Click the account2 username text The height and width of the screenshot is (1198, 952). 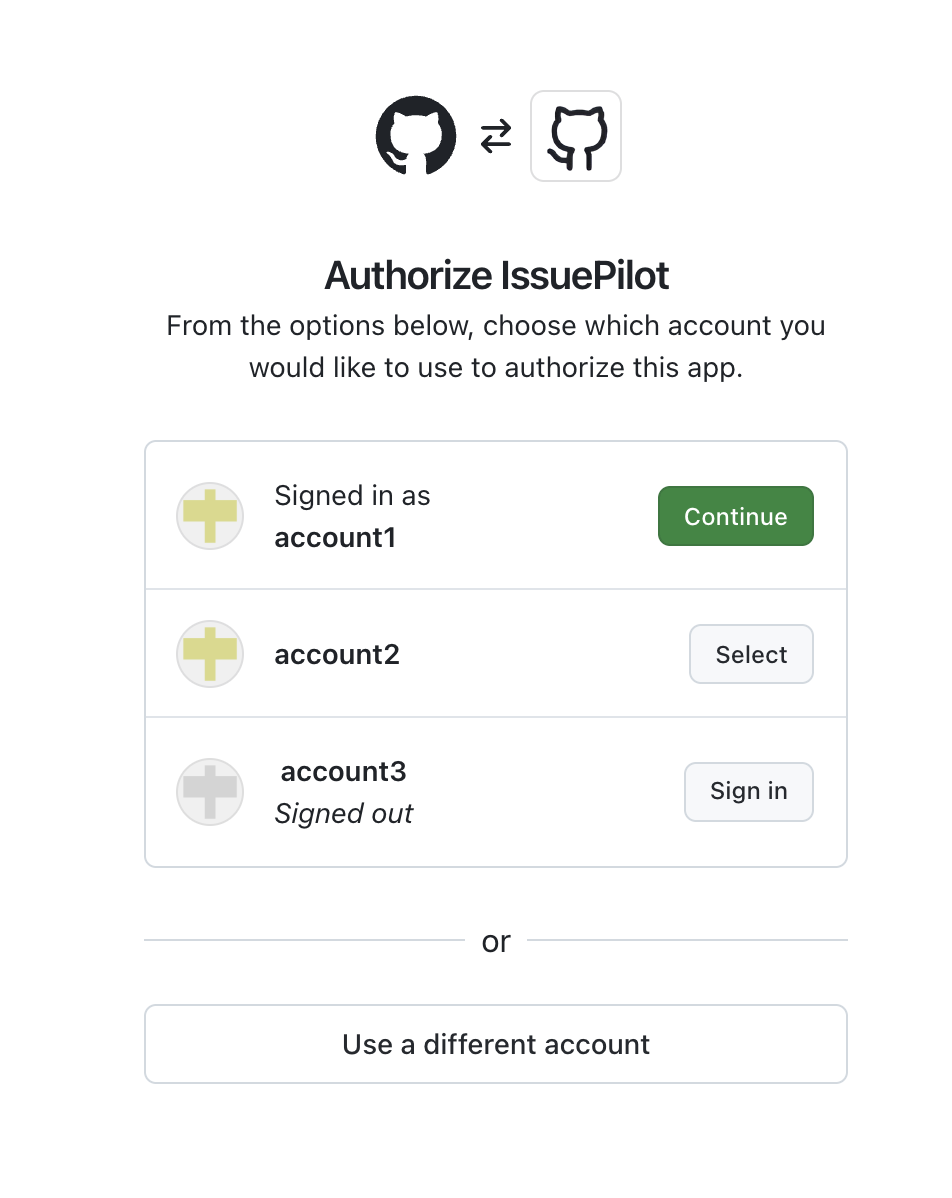pyautogui.click(x=336, y=654)
